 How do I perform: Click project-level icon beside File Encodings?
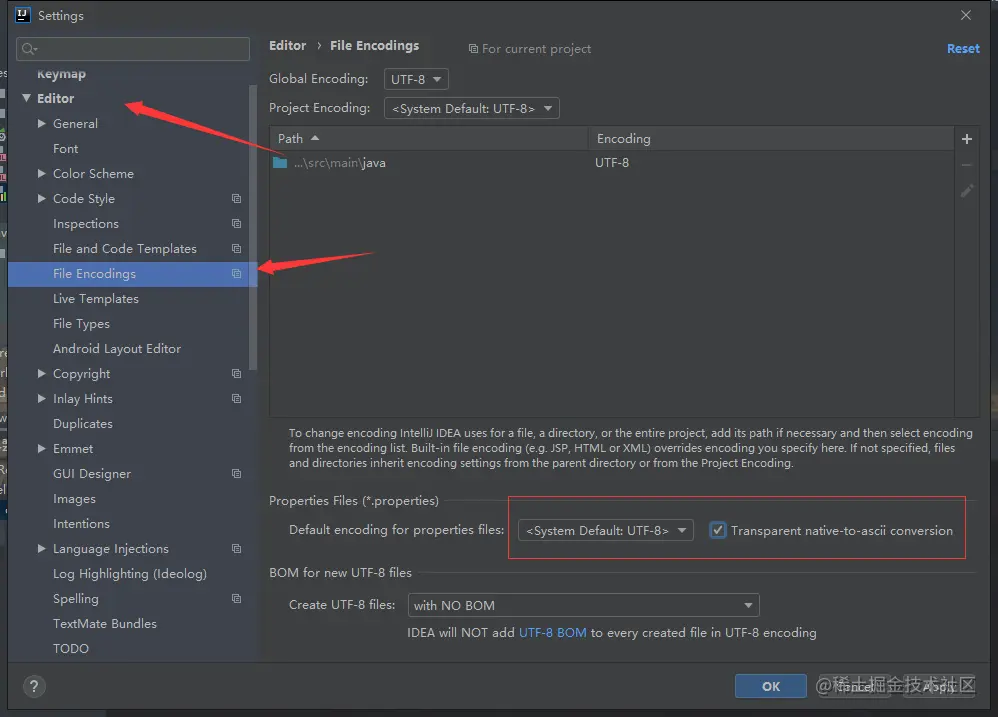[237, 274]
